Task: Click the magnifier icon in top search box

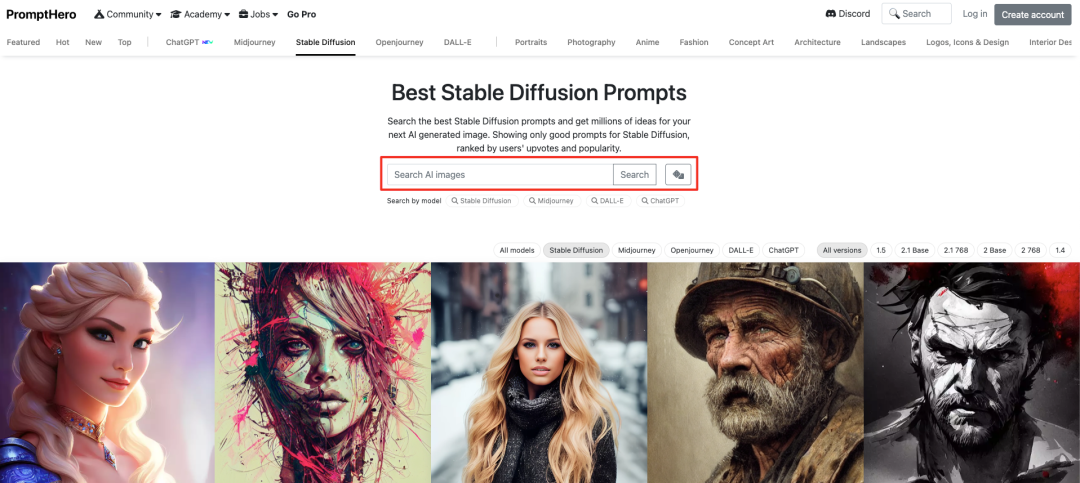Action: tap(894, 14)
